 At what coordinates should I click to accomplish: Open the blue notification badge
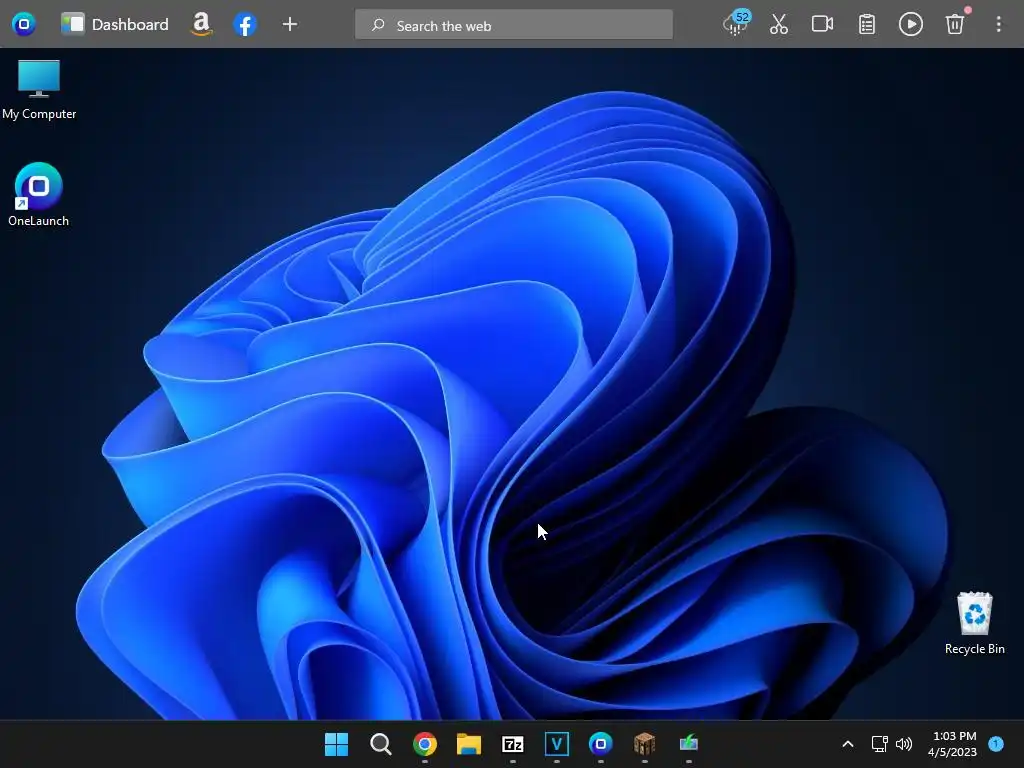click(996, 743)
